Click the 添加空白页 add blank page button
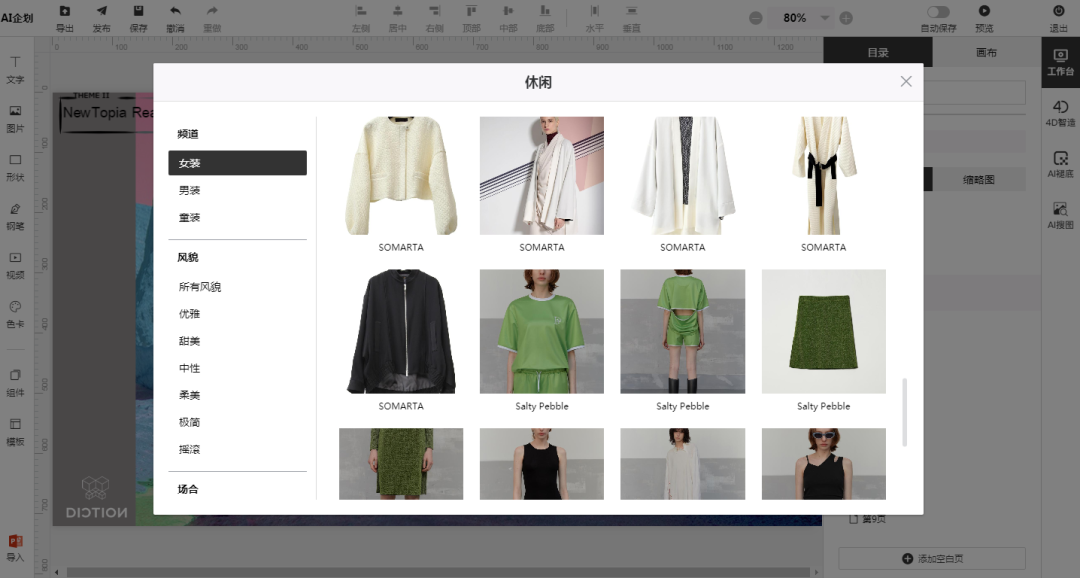 pos(932,558)
